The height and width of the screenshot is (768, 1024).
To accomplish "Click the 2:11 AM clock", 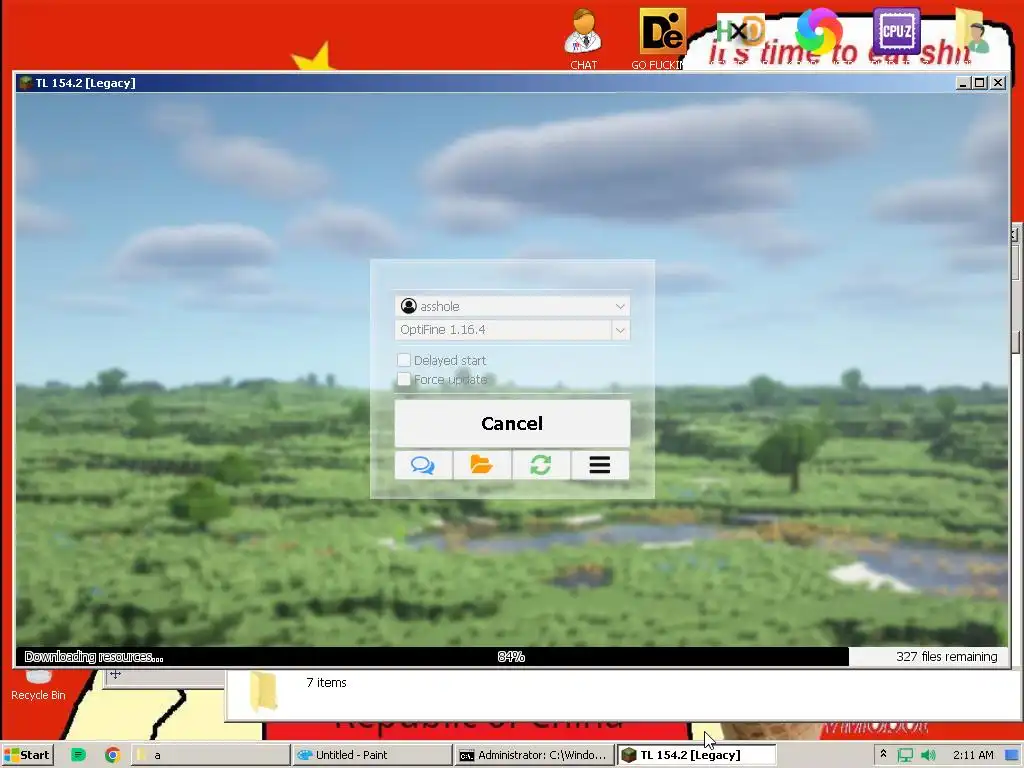I will pyautogui.click(x=973, y=755).
